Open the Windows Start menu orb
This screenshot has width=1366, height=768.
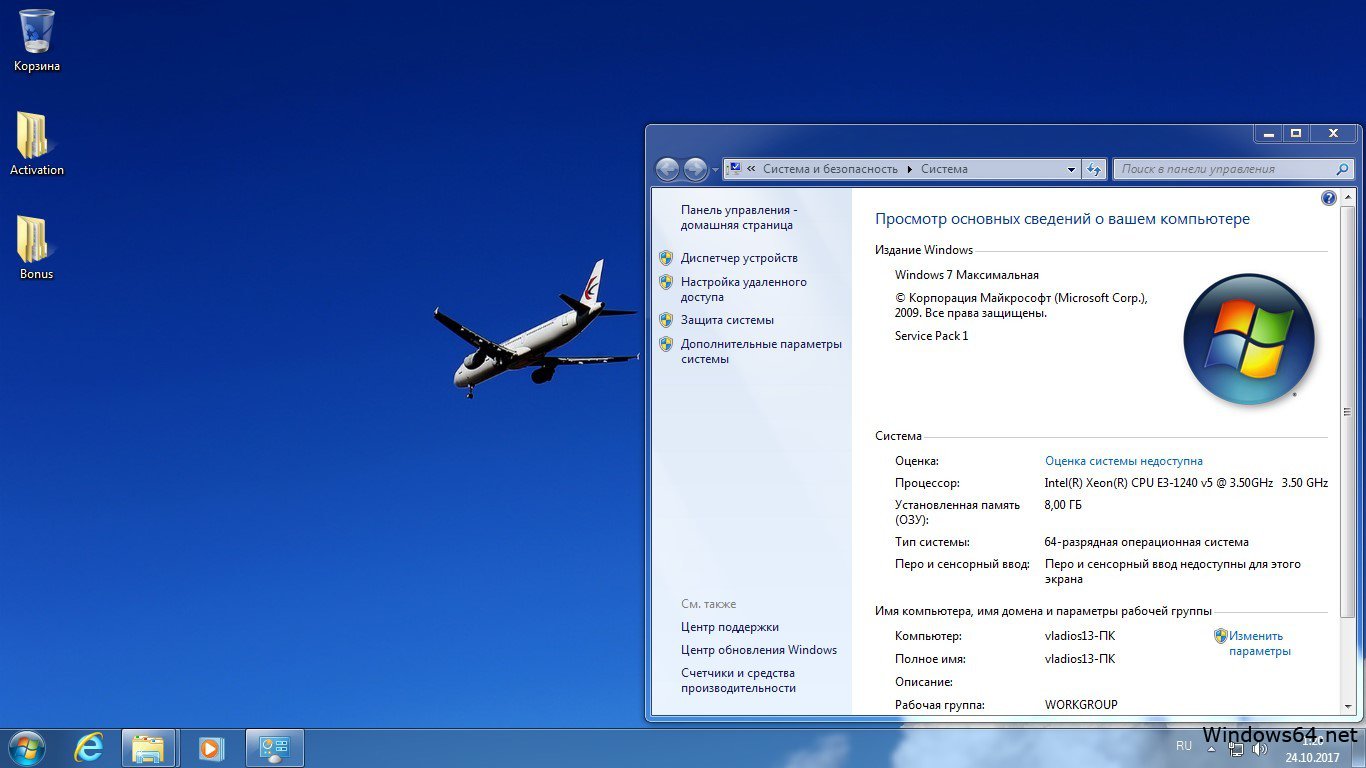click(26, 748)
